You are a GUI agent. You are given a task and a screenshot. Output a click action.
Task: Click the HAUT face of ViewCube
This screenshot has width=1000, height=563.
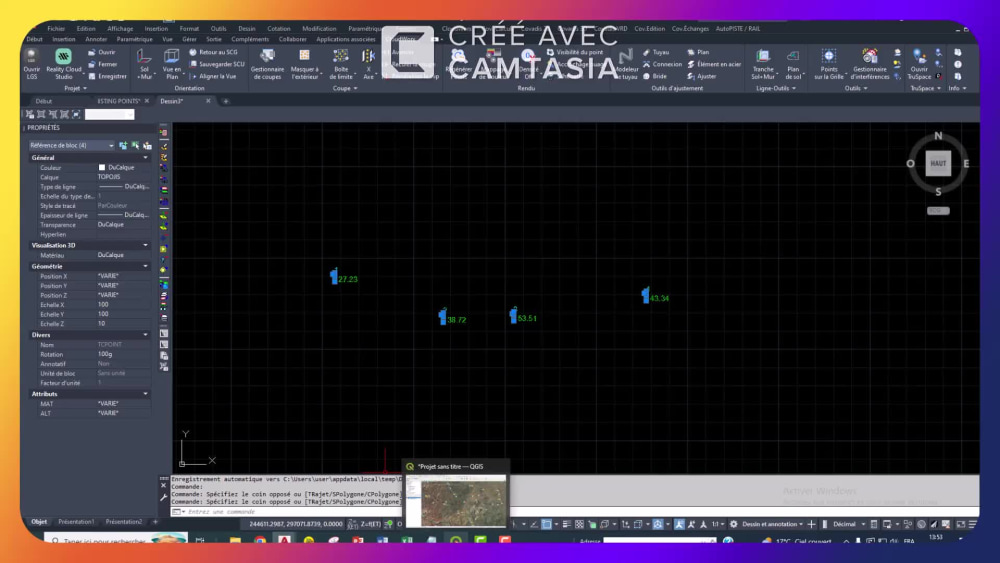click(x=938, y=164)
